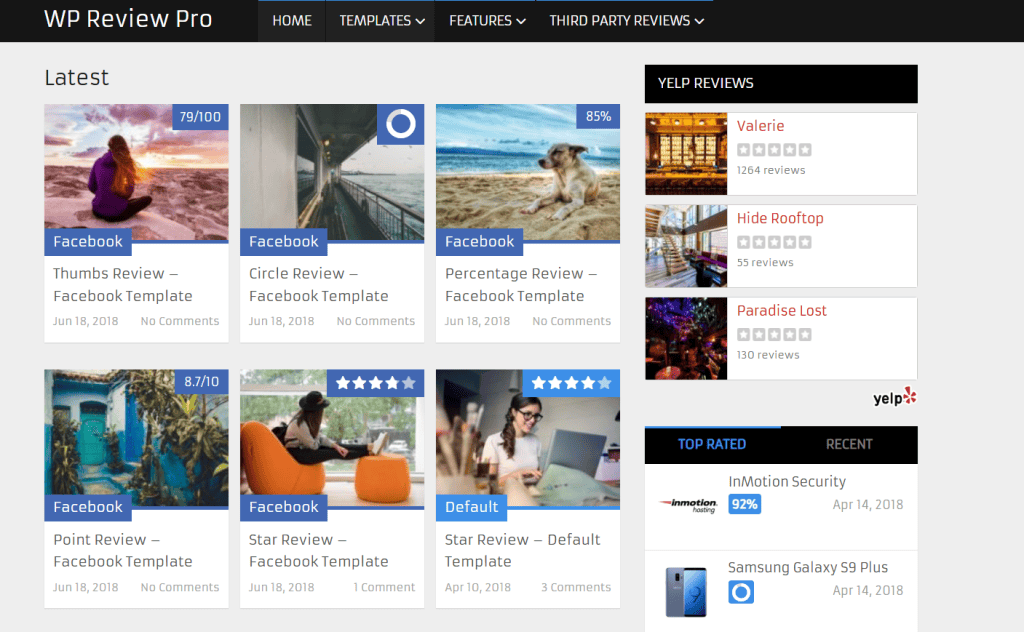Select the circle rating icon on Circle Review thumbnail
The height and width of the screenshot is (632, 1024).
[399, 125]
